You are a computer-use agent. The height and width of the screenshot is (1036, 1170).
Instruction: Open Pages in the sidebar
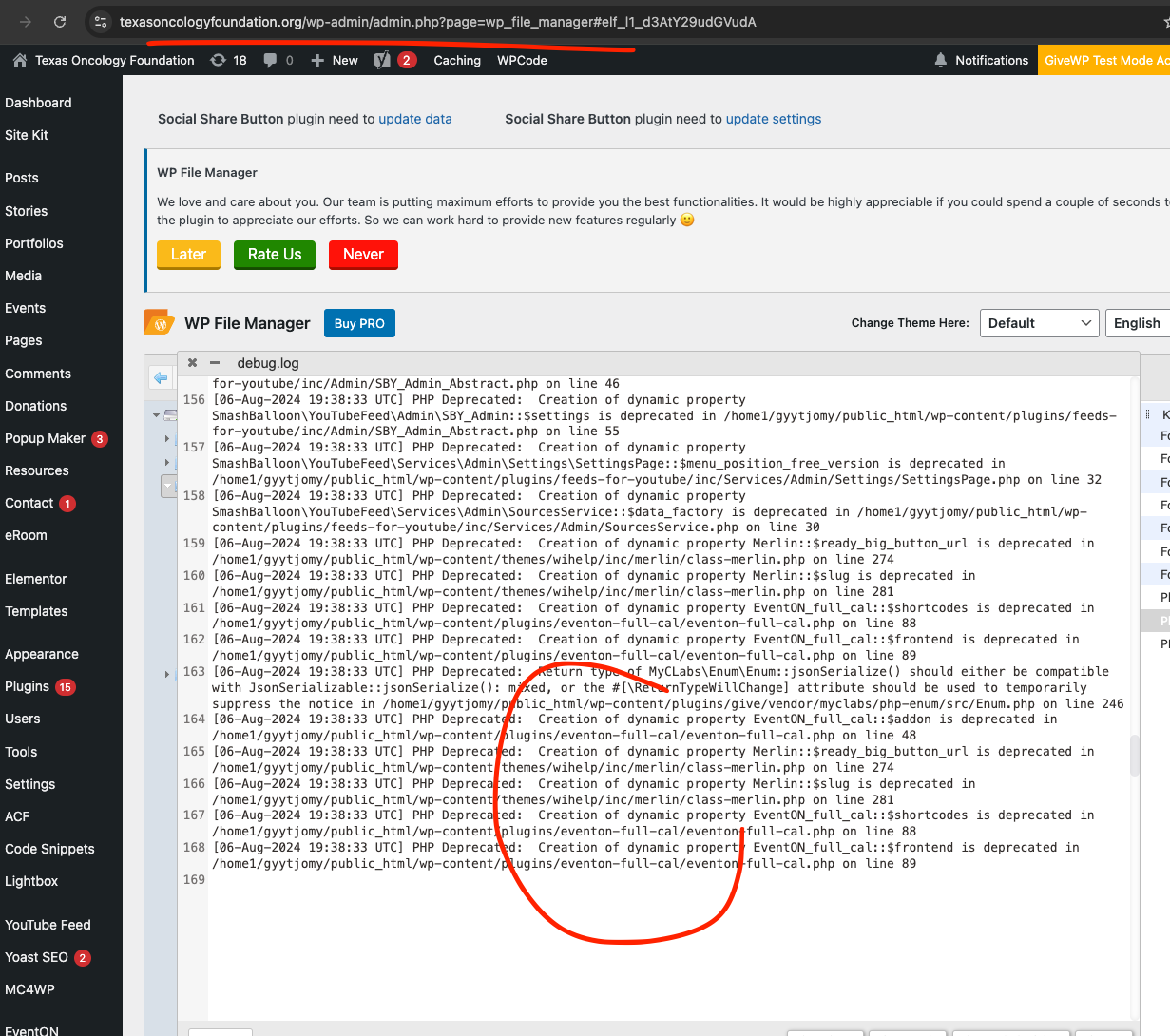24,340
